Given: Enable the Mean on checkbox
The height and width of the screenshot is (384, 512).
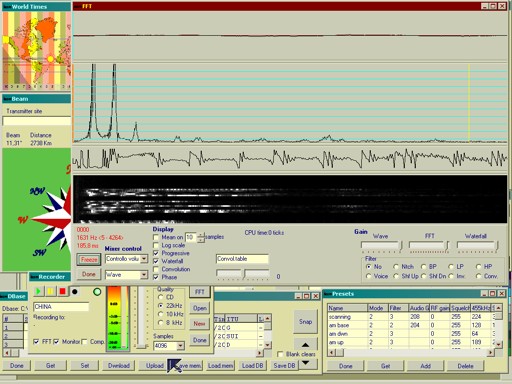Looking at the screenshot, I should coord(156,237).
